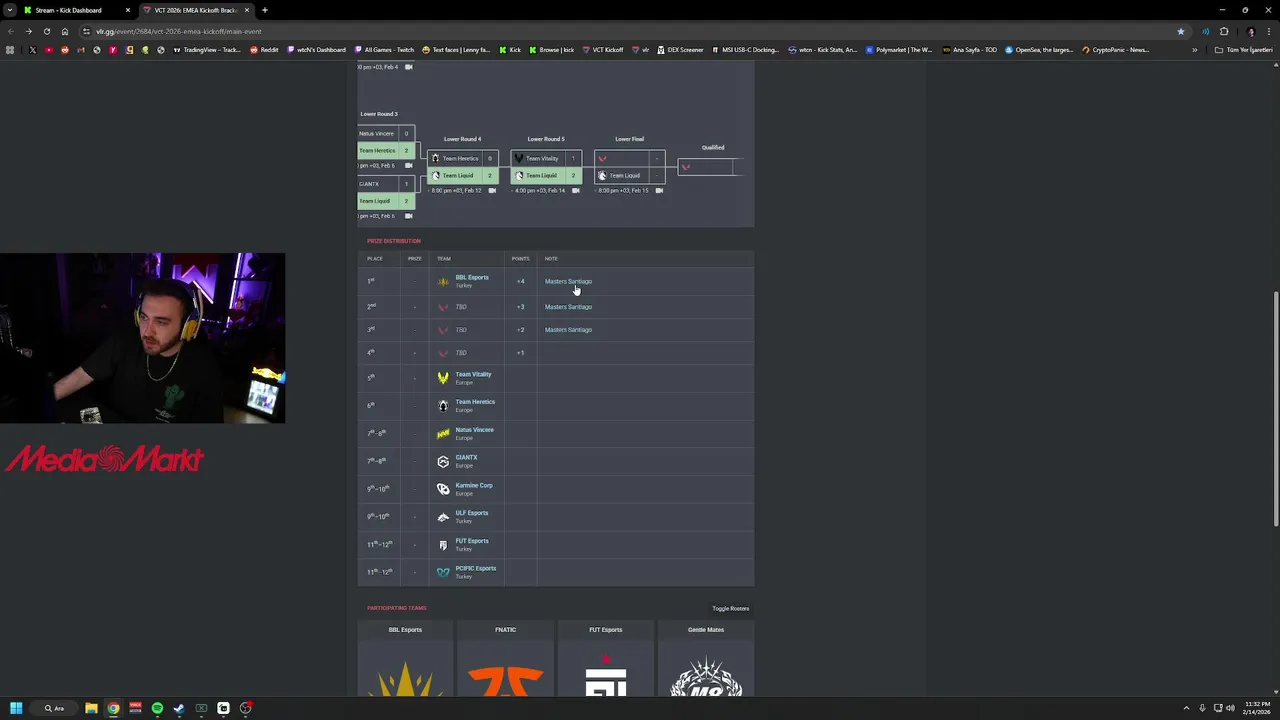Open the Polymarket bookmark

click(899, 49)
